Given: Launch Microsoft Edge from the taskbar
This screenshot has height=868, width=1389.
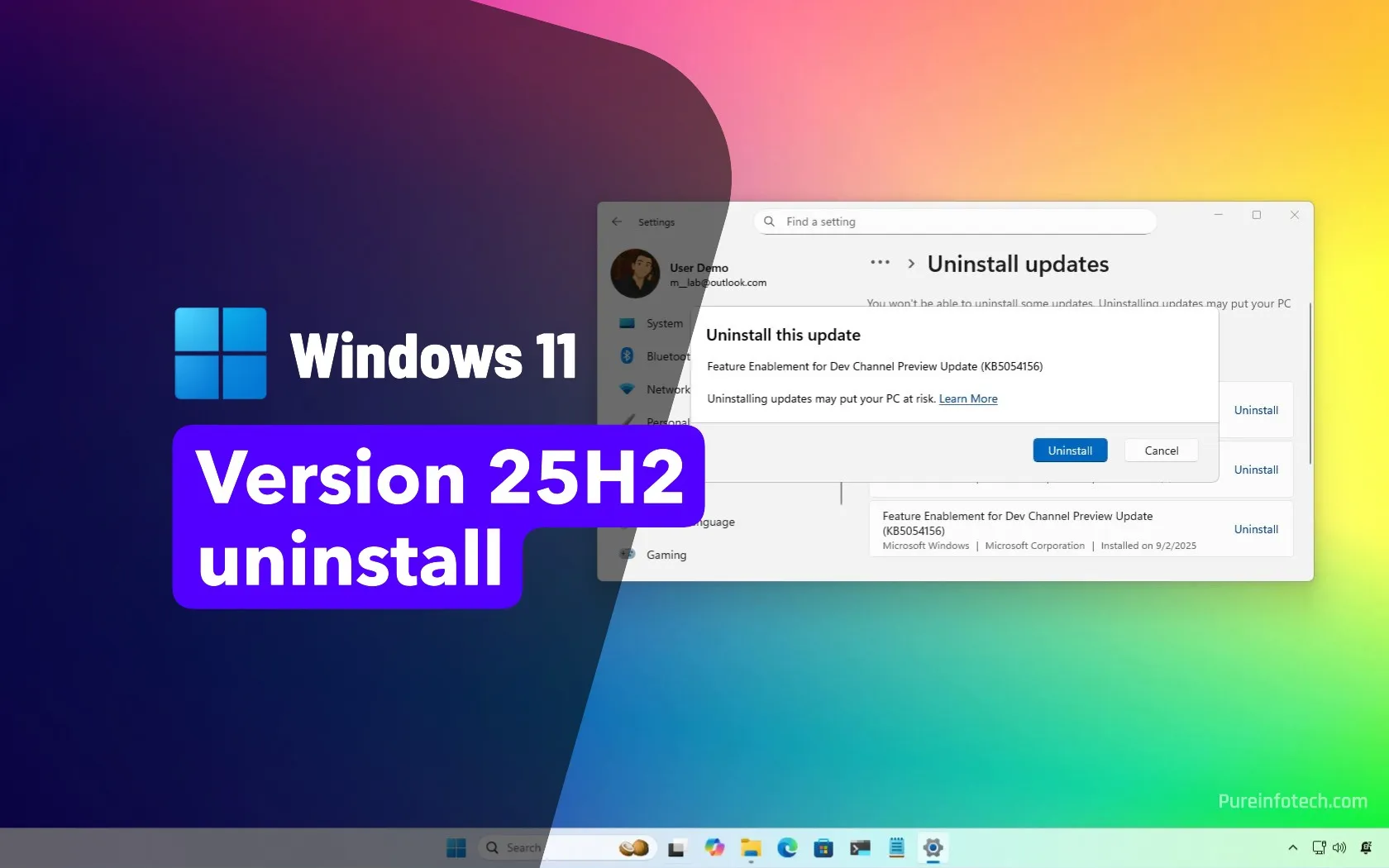Looking at the screenshot, I should pos(786,847).
